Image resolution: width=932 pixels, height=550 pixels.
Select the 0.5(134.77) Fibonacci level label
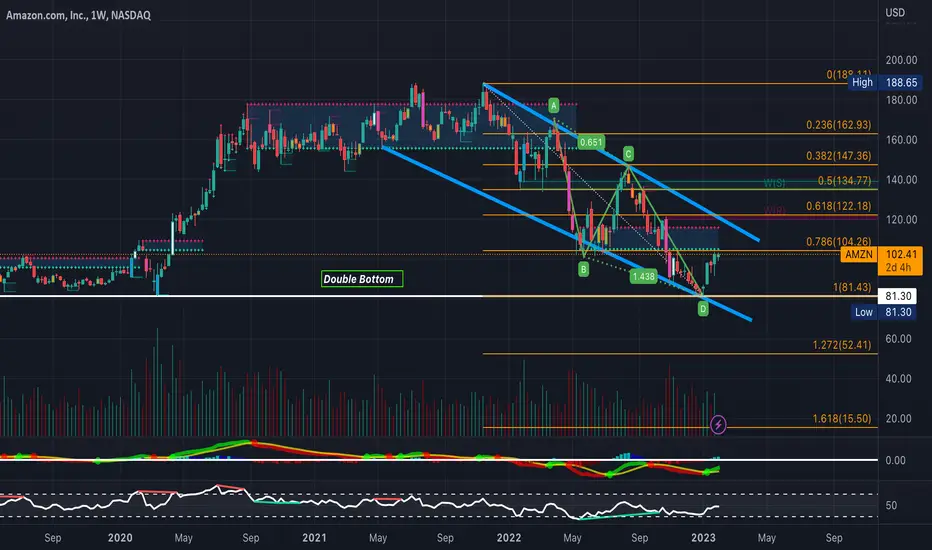[844, 181]
